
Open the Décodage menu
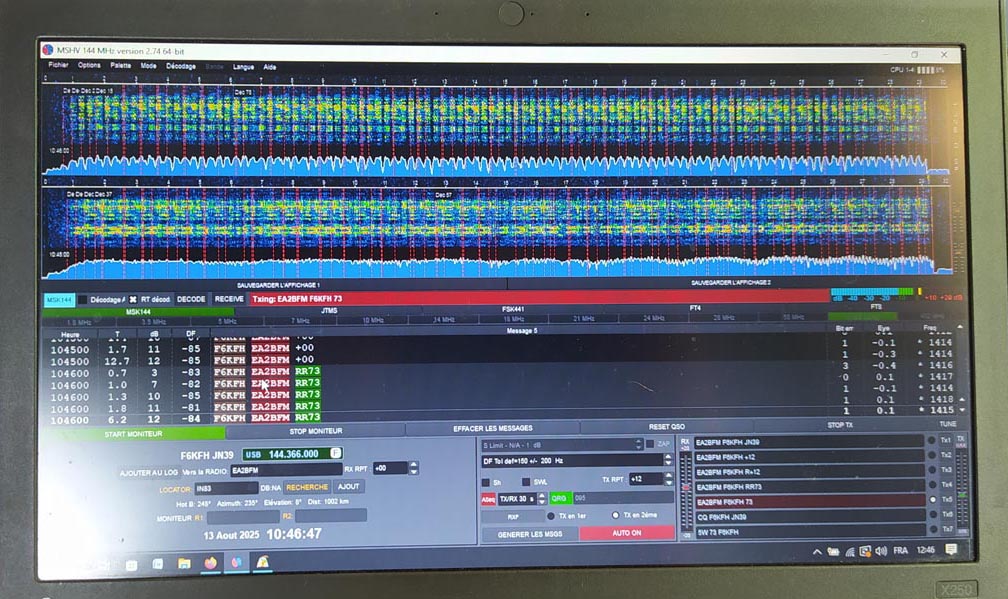[x=181, y=66]
